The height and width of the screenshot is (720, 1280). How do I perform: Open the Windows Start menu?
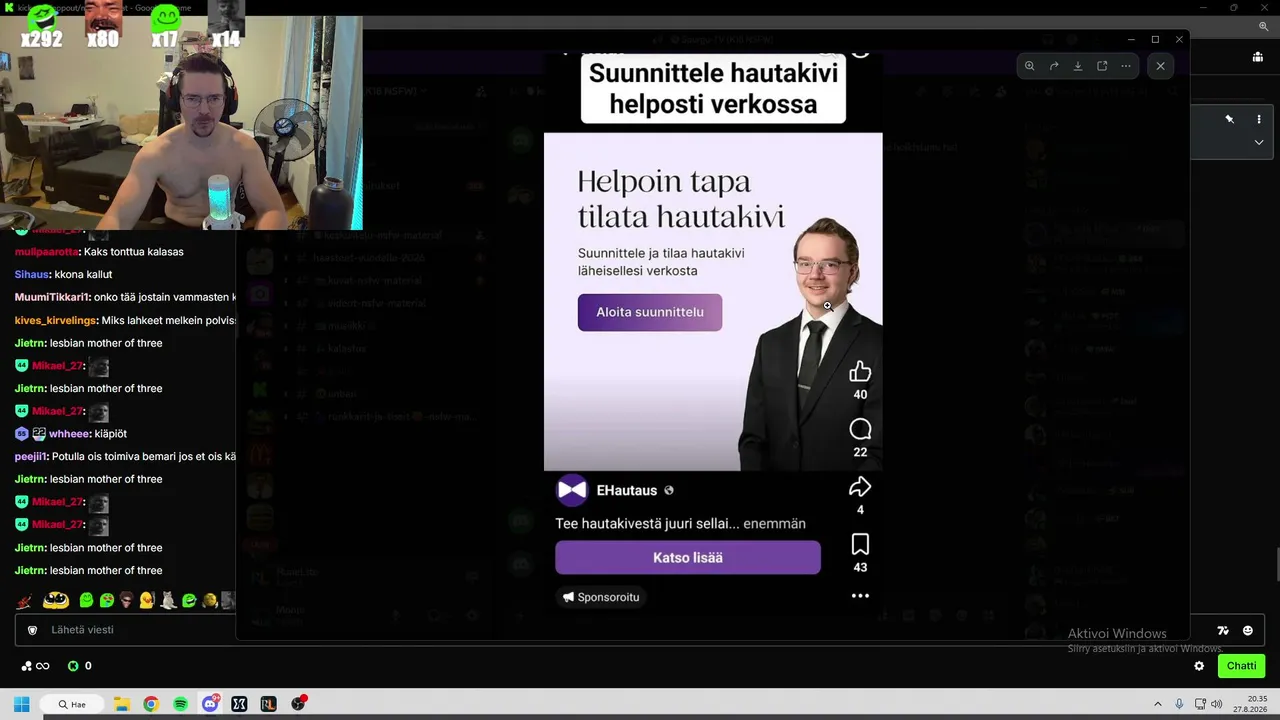click(x=21, y=704)
